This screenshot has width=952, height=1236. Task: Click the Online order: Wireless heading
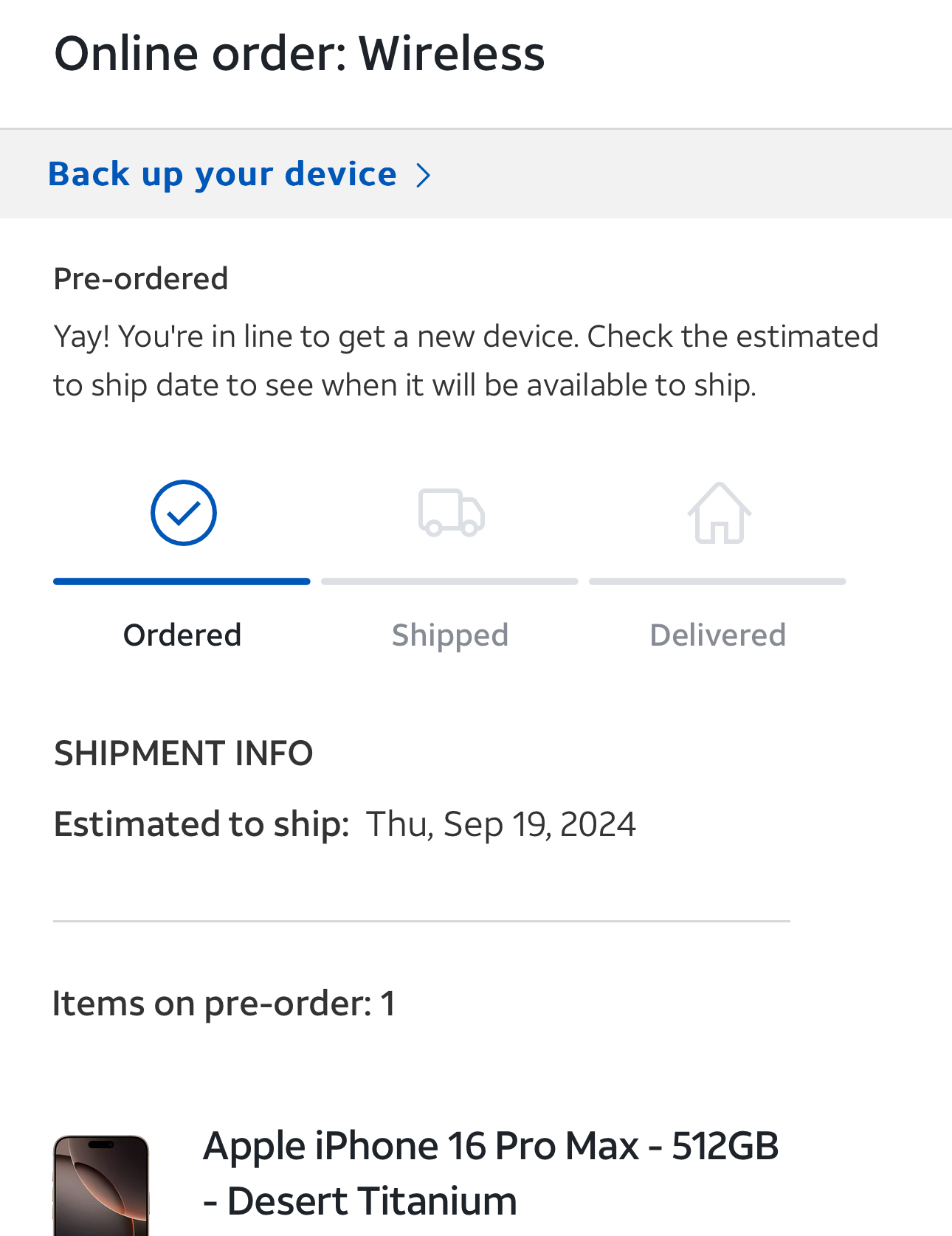tap(300, 54)
